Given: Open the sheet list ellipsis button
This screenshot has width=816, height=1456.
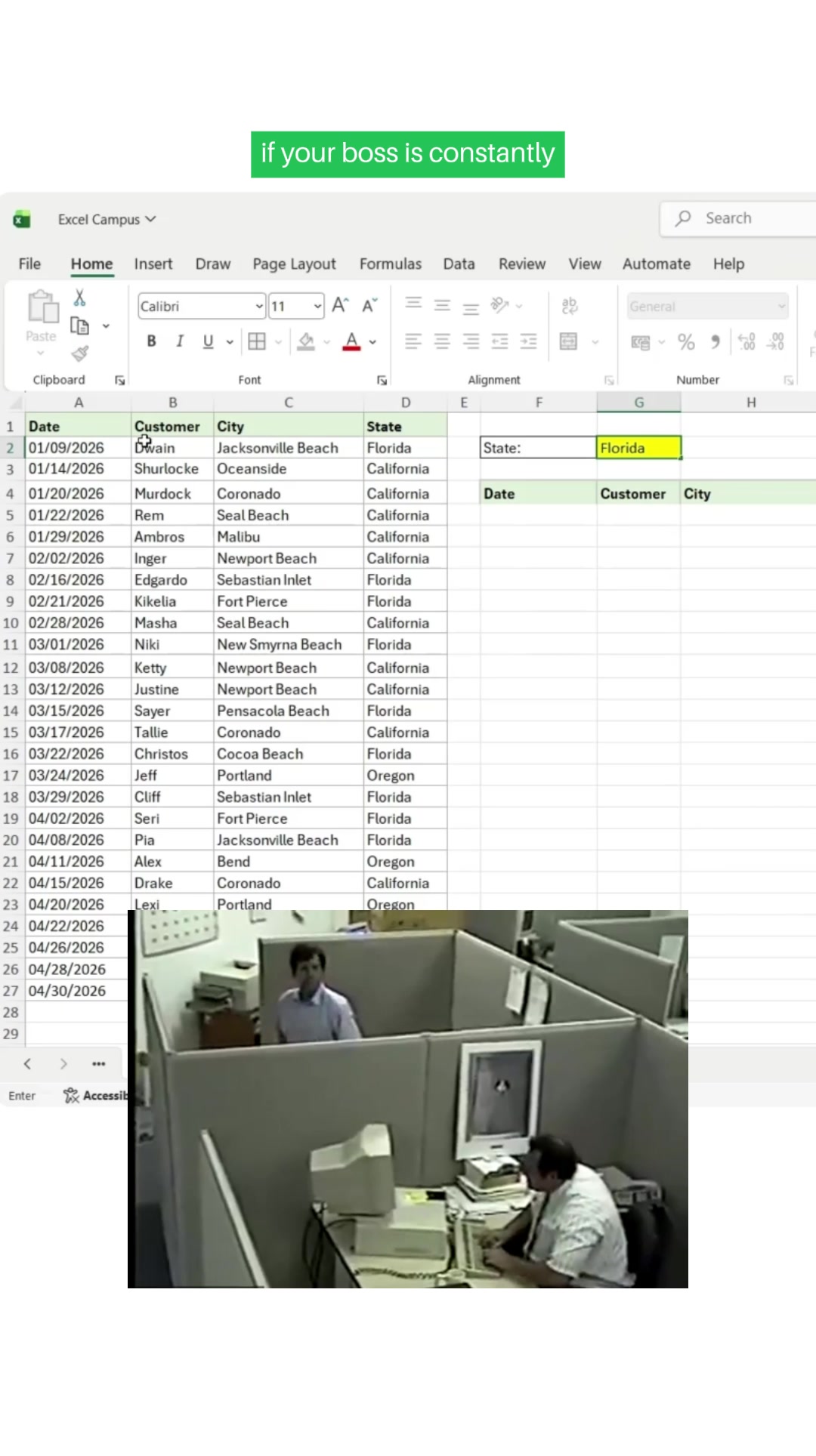Looking at the screenshot, I should (99, 1063).
